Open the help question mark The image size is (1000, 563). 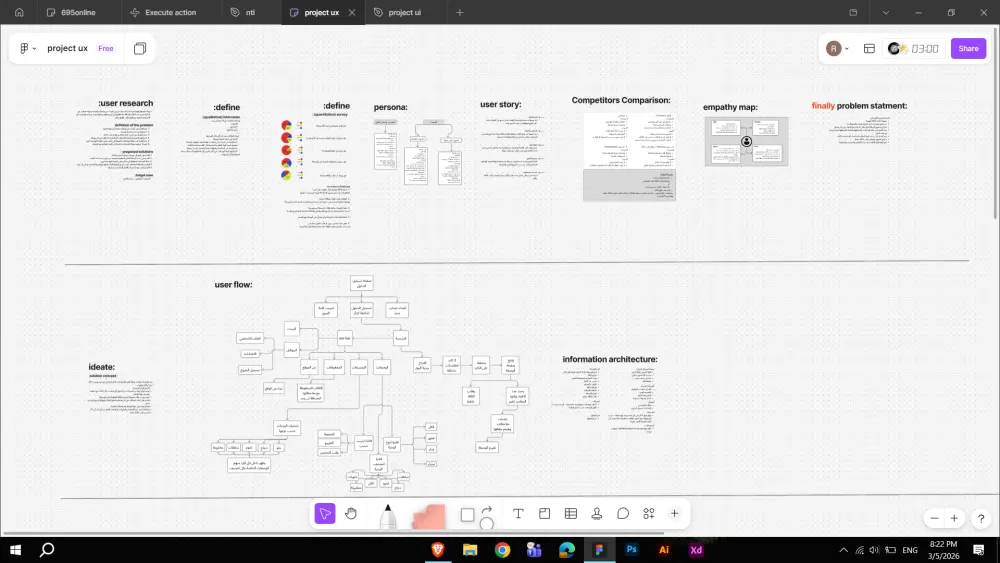981,518
